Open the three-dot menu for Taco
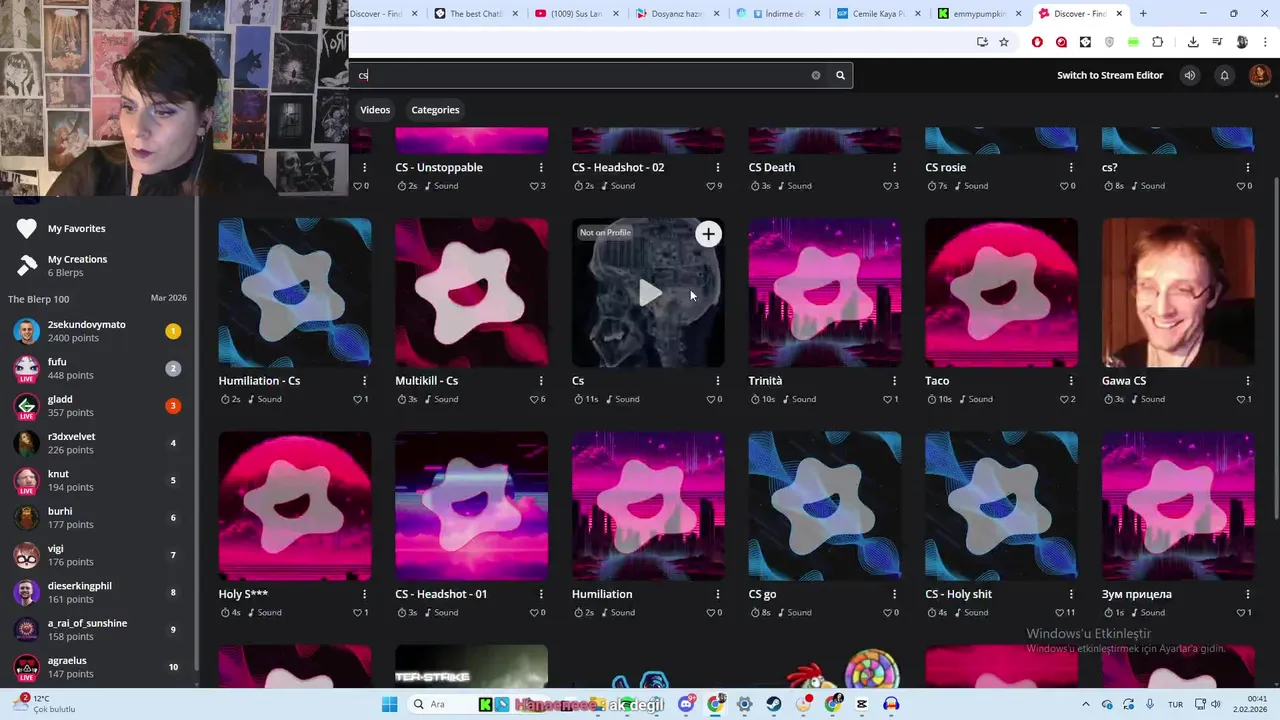Screen dimensions: 1280x720 [x=1071, y=381]
